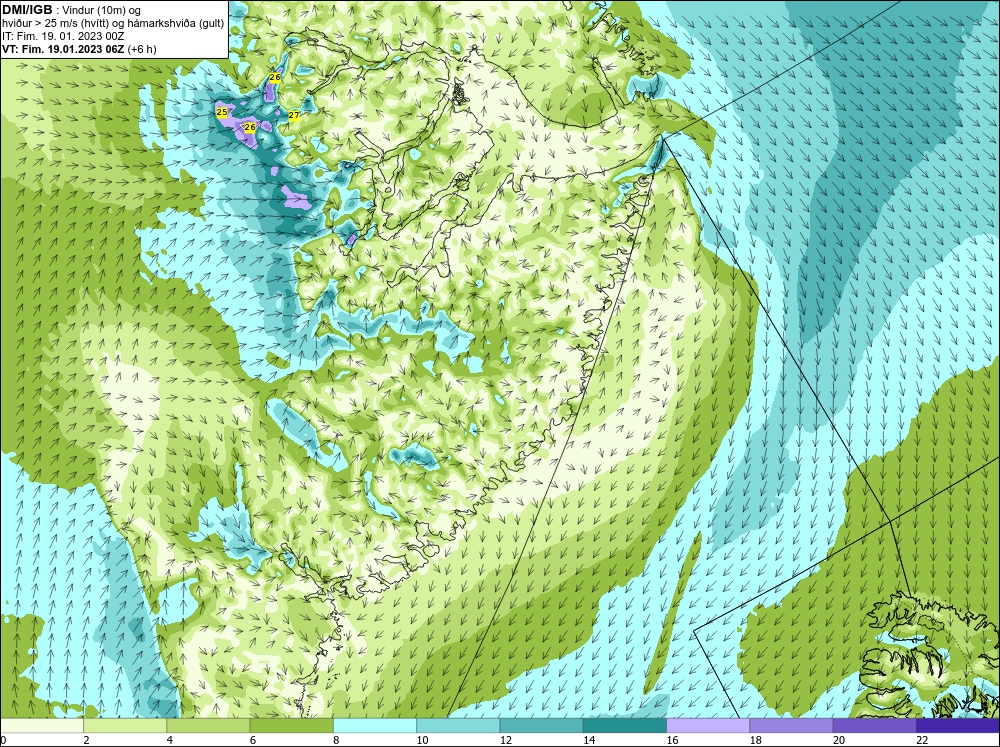
Task: Click the legend scale number 8
Action: [336, 740]
